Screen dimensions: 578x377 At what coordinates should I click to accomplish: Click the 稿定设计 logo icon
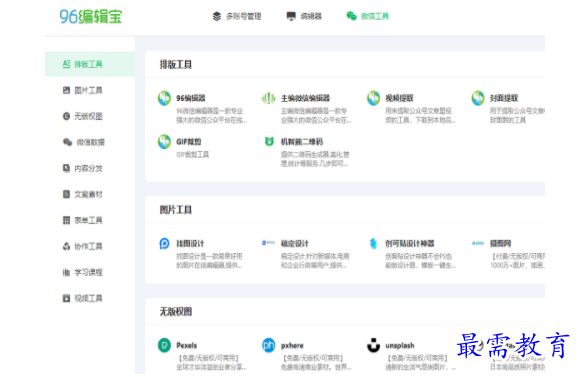pyautogui.click(x=268, y=243)
